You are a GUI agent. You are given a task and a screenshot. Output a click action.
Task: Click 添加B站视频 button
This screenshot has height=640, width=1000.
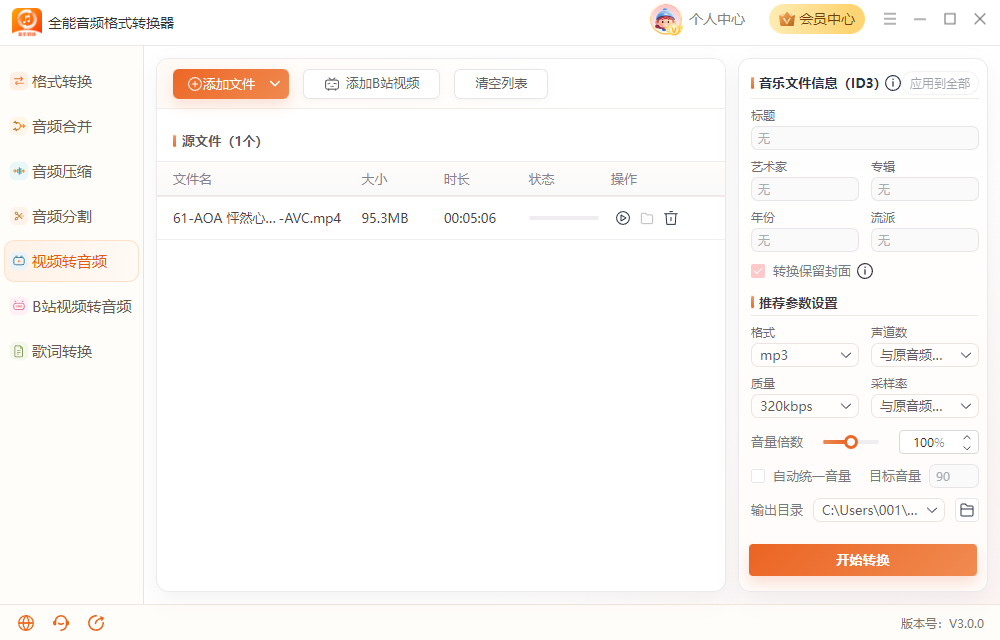[371, 84]
